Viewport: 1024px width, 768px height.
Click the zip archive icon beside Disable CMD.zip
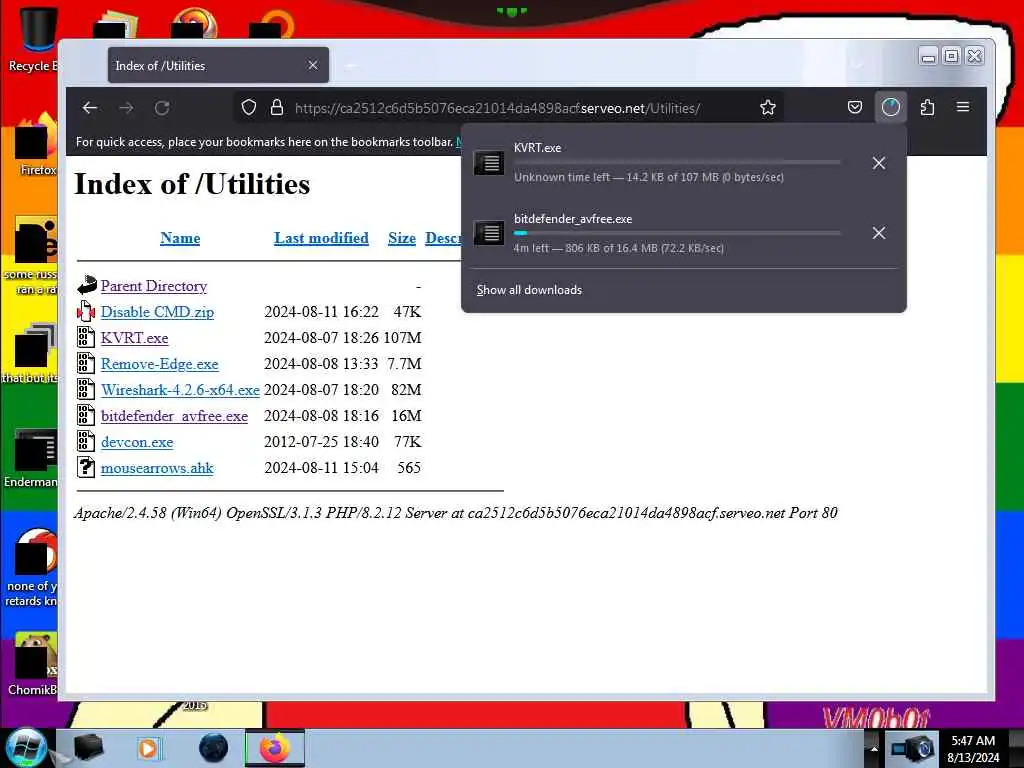[x=86, y=311]
